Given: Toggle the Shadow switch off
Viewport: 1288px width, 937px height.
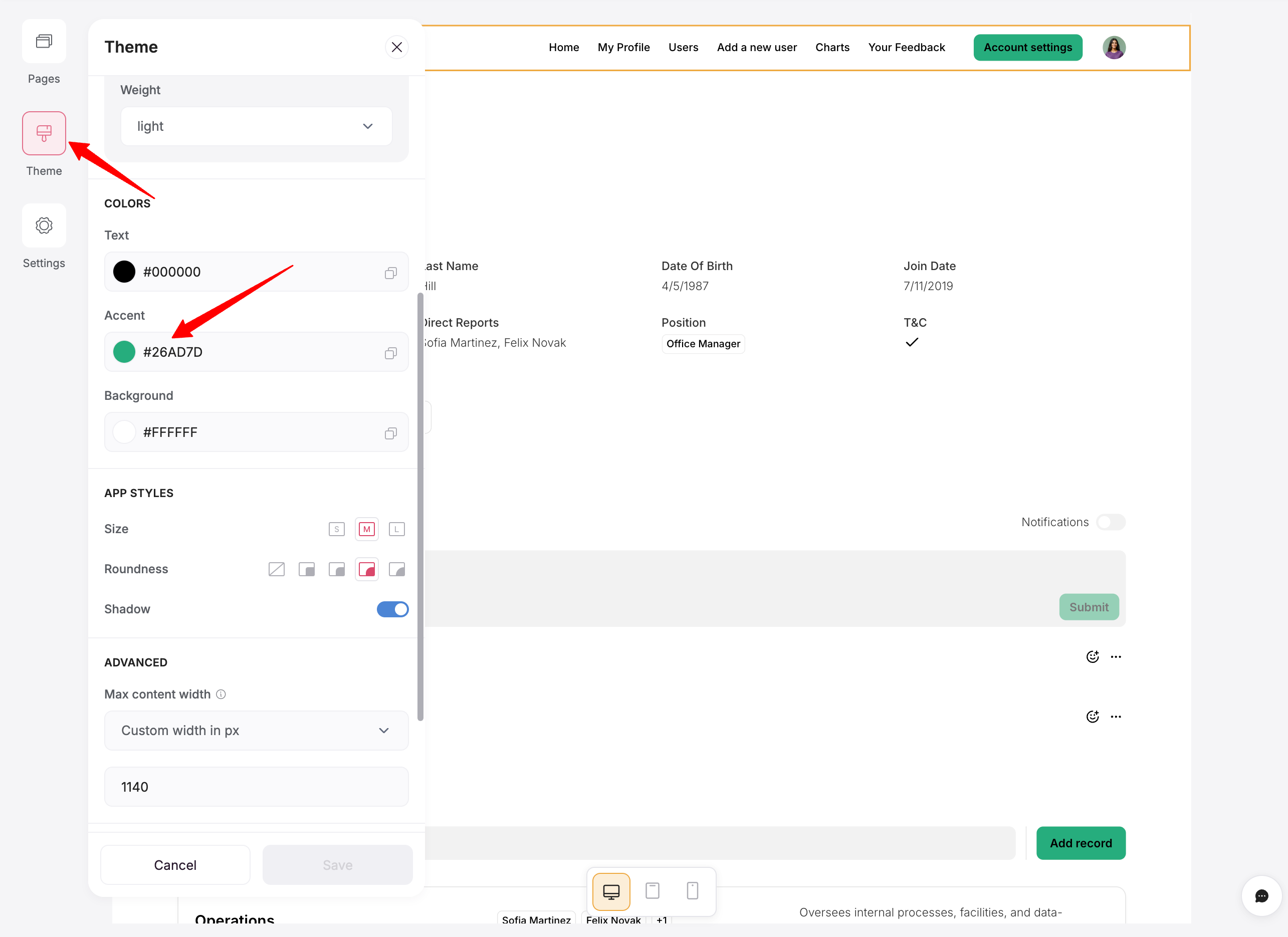Looking at the screenshot, I should point(392,609).
